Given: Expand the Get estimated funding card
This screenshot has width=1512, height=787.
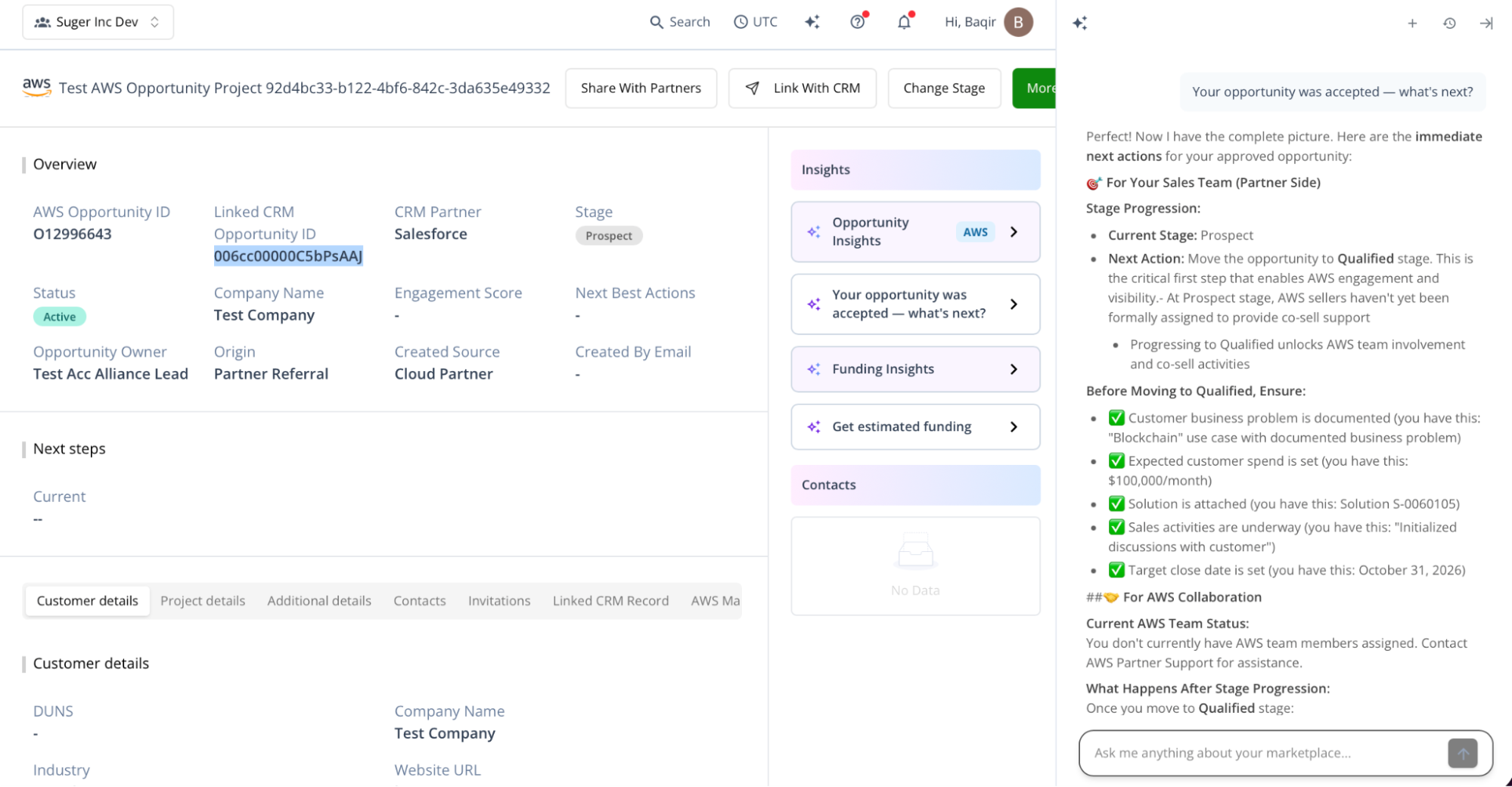Looking at the screenshot, I should (914, 426).
